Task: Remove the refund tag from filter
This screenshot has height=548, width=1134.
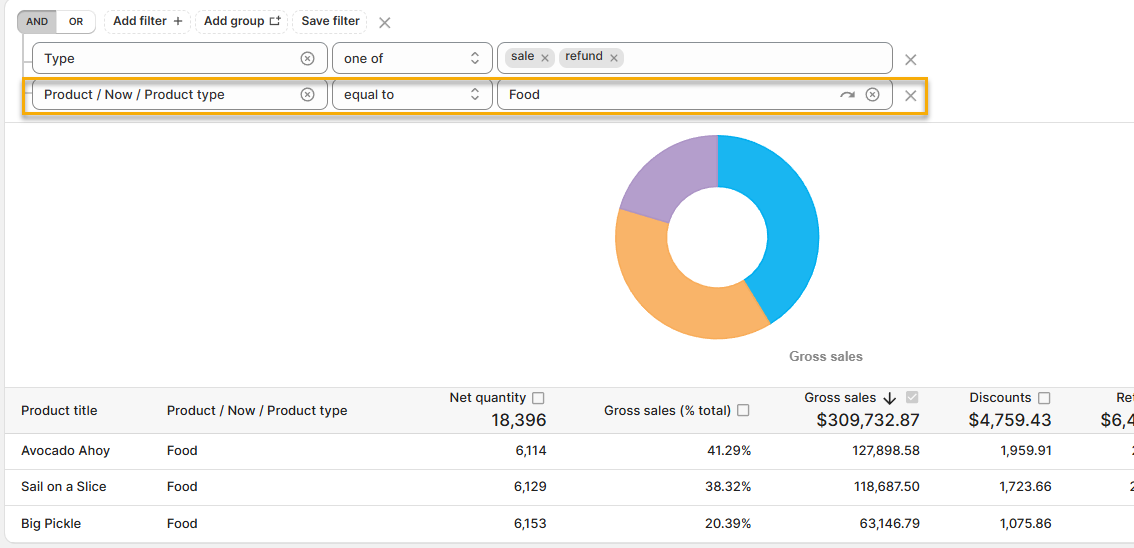Action: pos(614,58)
